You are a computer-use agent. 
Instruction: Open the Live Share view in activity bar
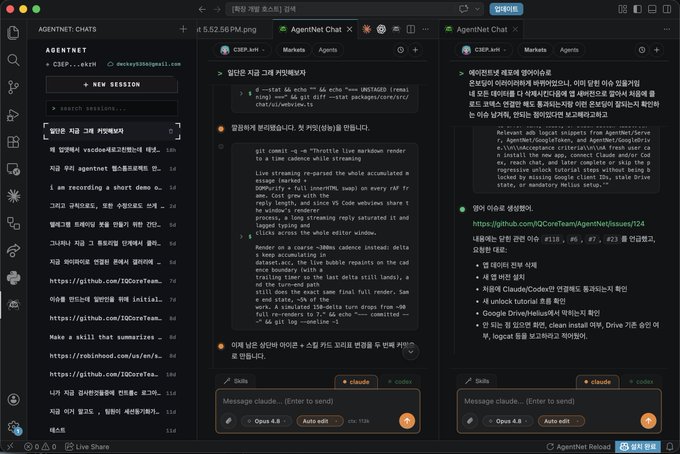(13, 250)
